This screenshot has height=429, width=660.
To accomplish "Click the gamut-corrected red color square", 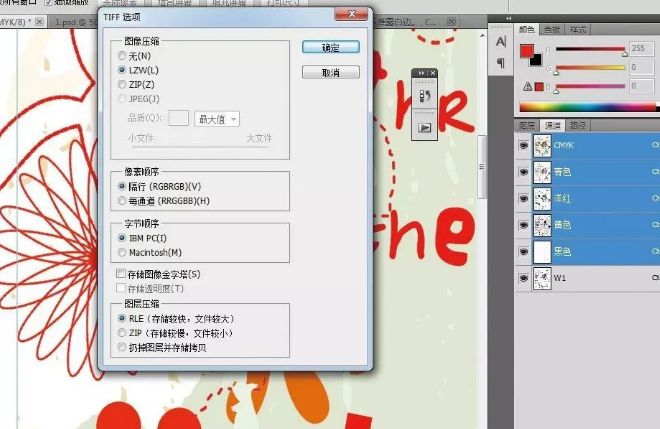I will (539, 87).
